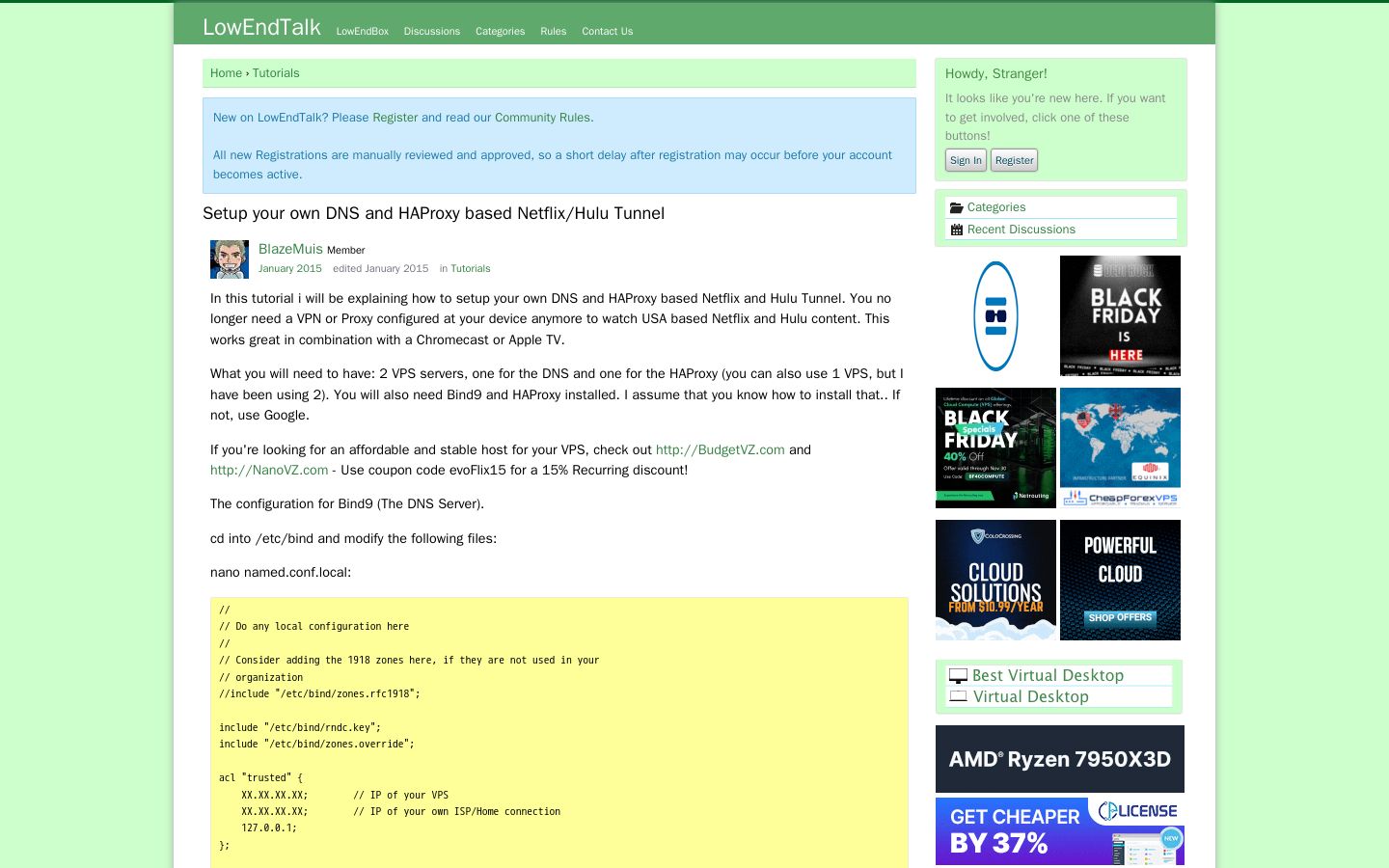Open the AMD Ryzen 7950X3D banner

tap(1060, 759)
